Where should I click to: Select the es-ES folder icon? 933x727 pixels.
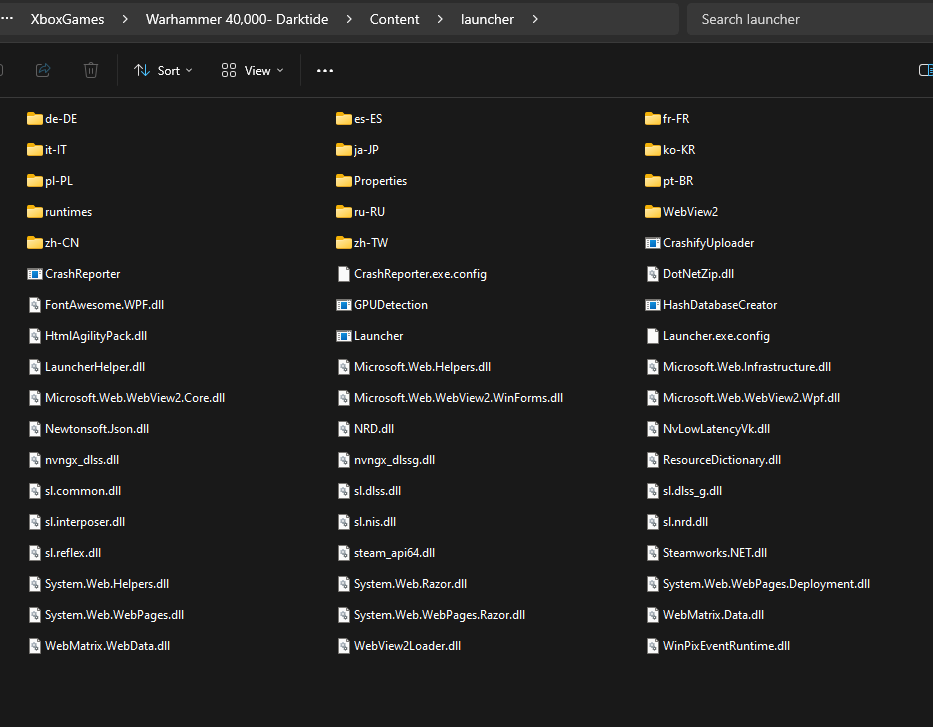pos(343,118)
